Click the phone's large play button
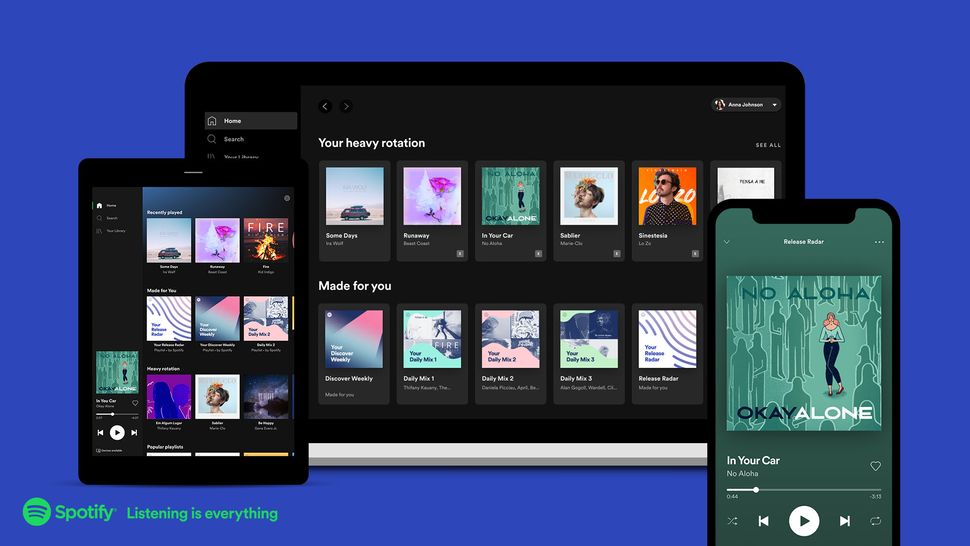The width and height of the screenshot is (970, 546). tap(804, 521)
